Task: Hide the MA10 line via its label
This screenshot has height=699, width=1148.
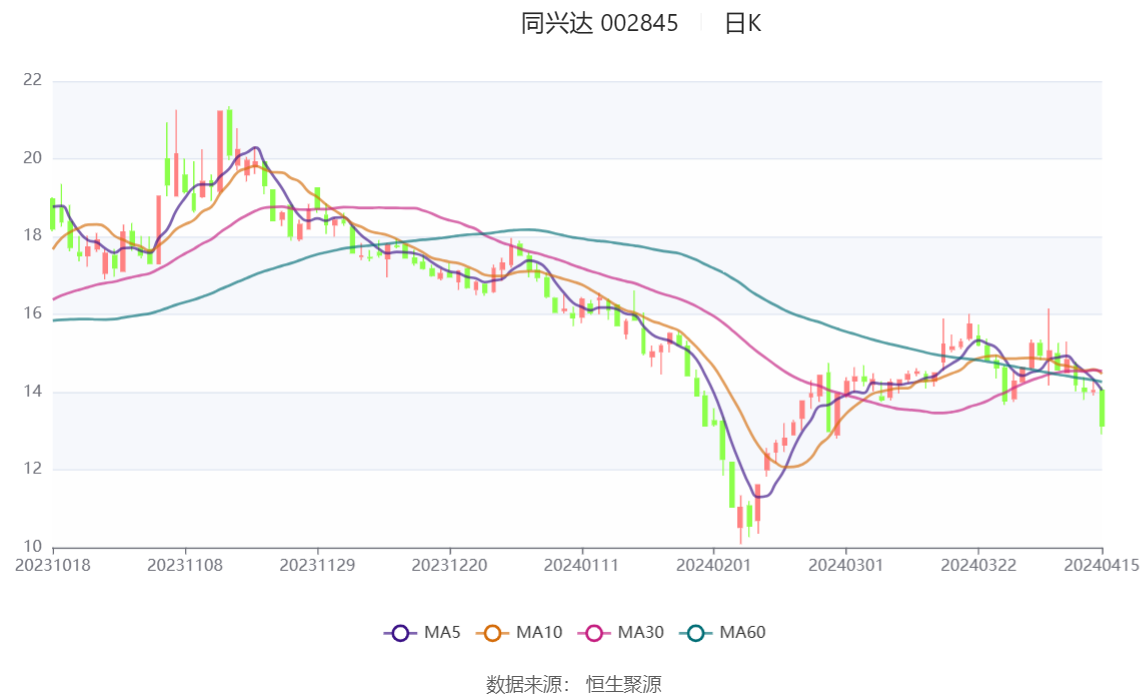Action: click(x=539, y=632)
